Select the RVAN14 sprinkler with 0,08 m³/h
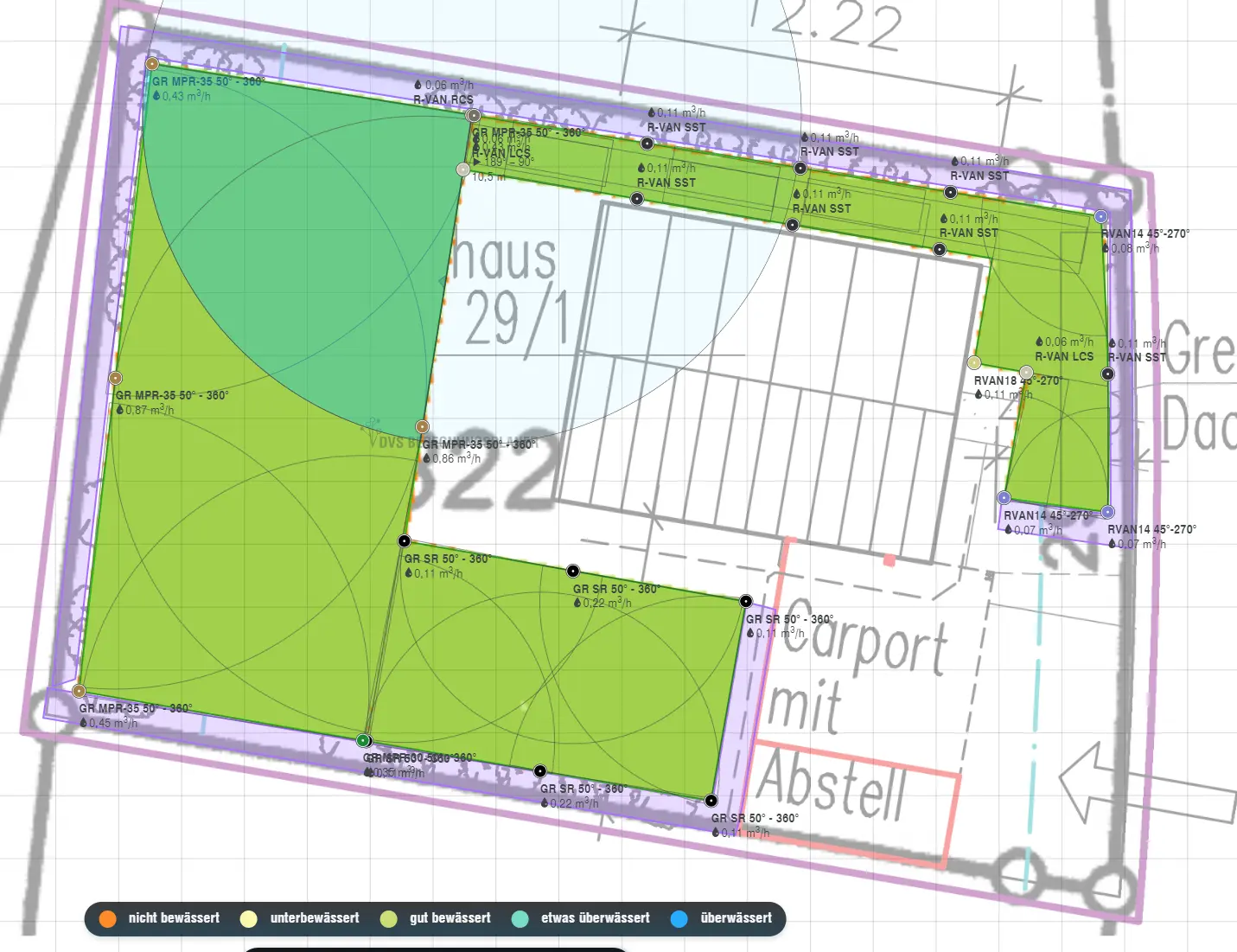 (1100, 216)
